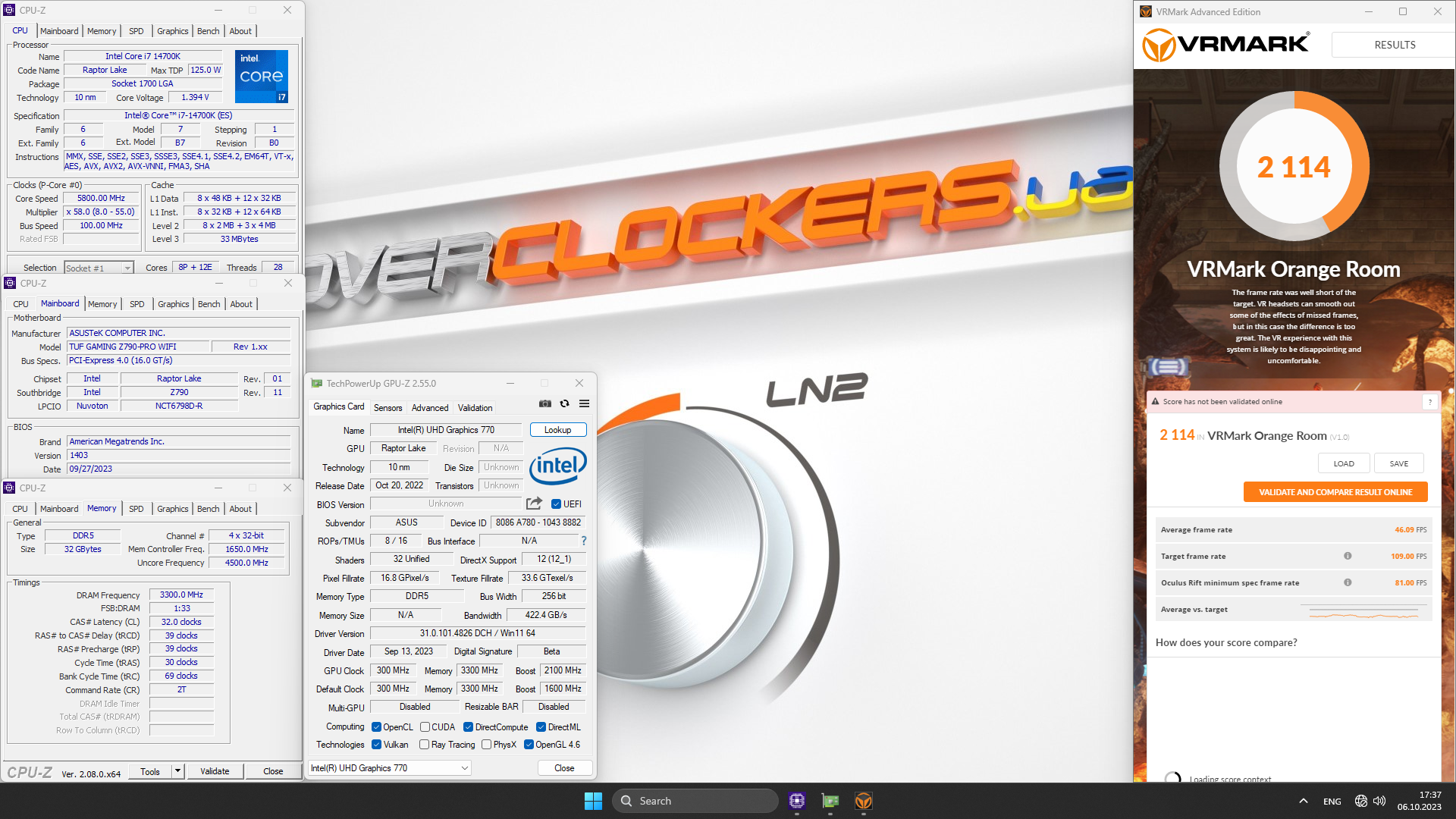Open the Bench tab in middle CPU-Z window
Viewport: 1456px width, 819px height.
pos(209,304)
